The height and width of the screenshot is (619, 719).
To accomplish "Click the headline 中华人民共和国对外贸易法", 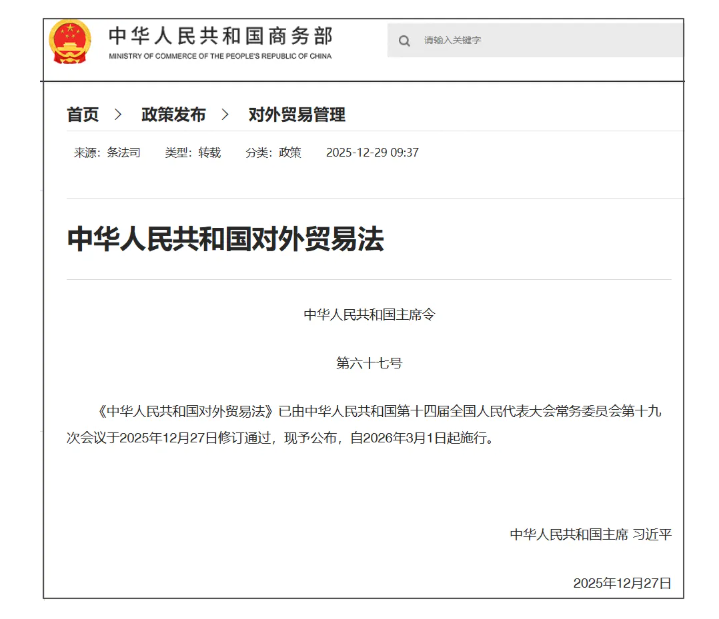I will pyautogui.click(x=225, y=239).
